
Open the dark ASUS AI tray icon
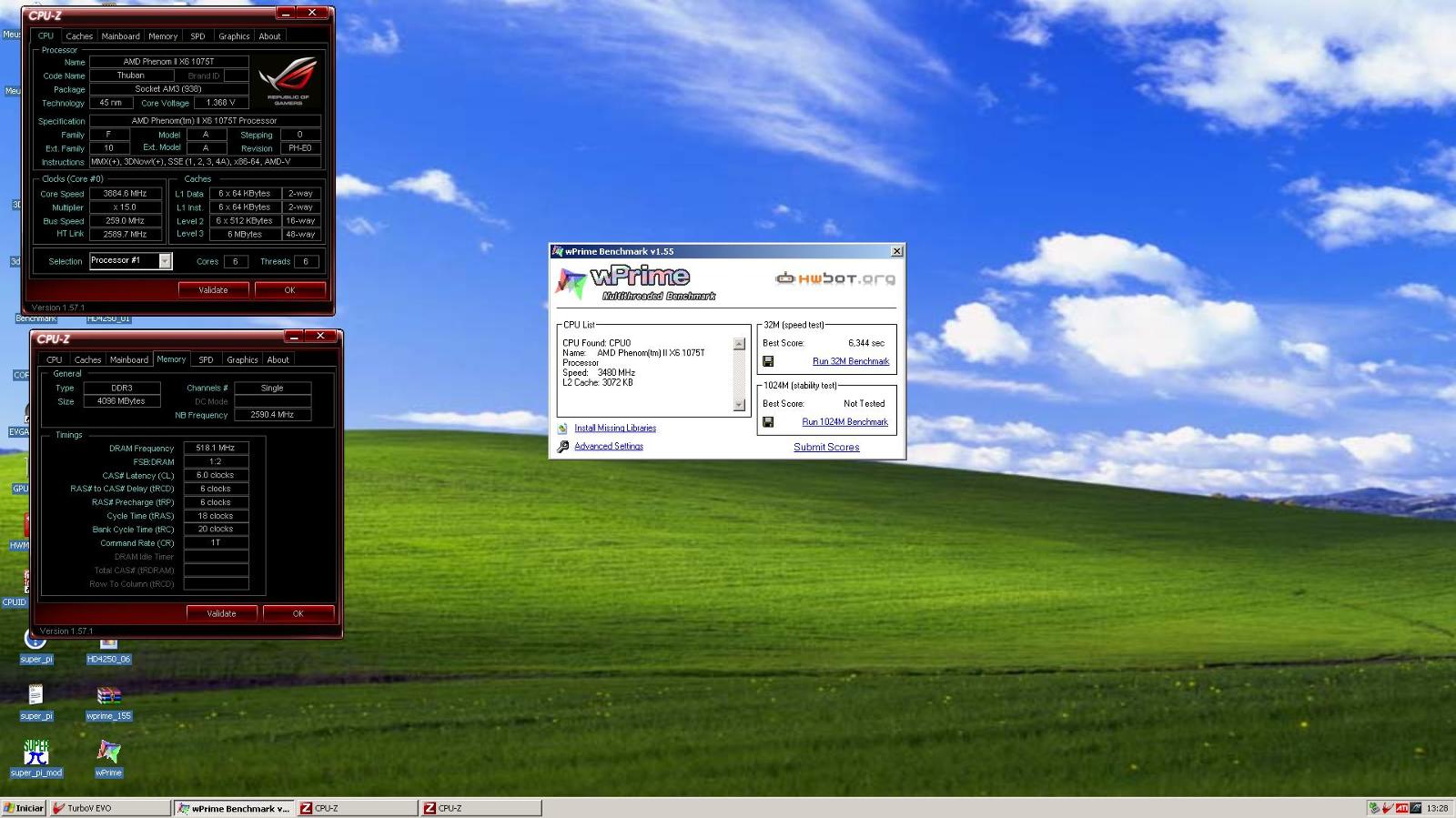pos(1415,808)
